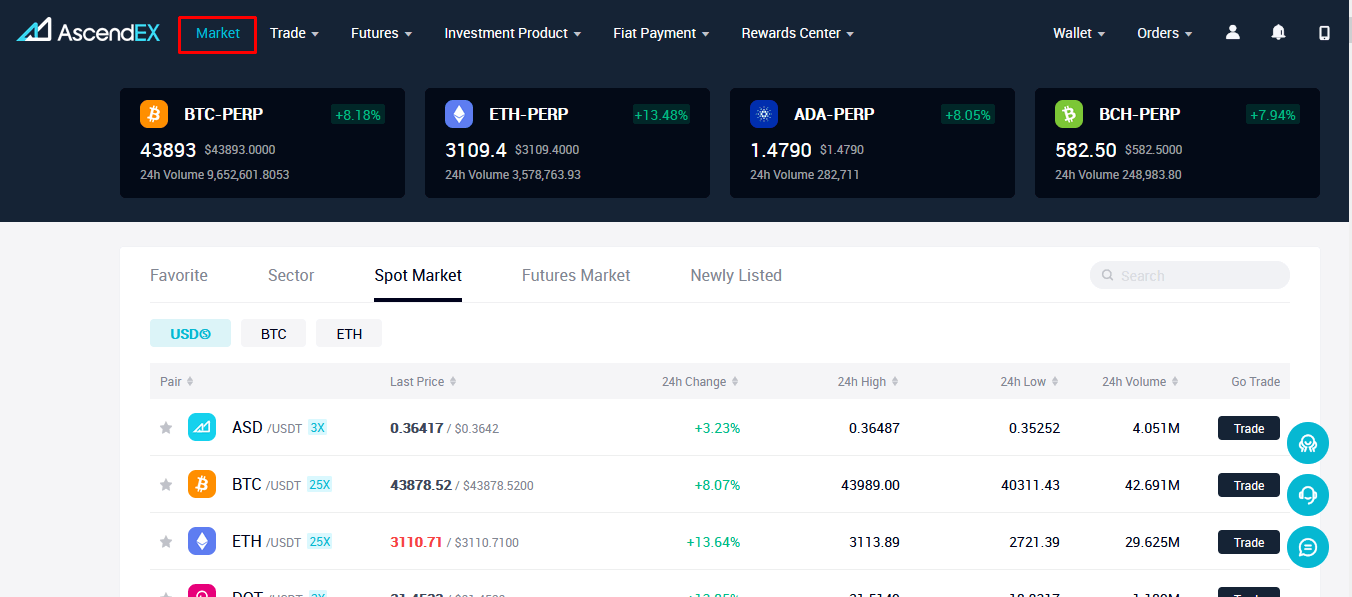Expand the Investment Product dropdown
This screenshot has height=597, width=1352.
[x=512, y=33]
